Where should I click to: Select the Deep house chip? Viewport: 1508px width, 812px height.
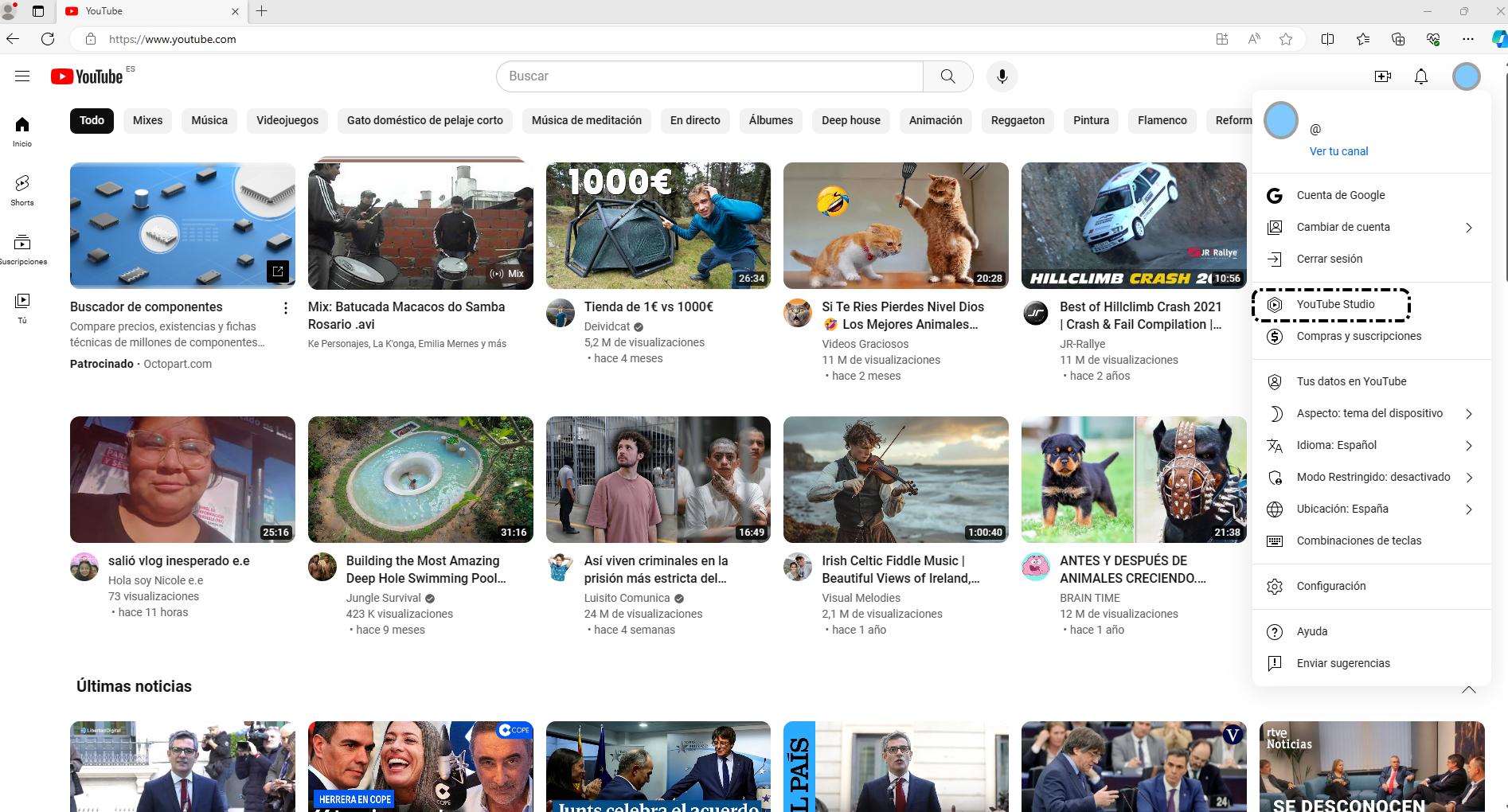click(851, 120)
